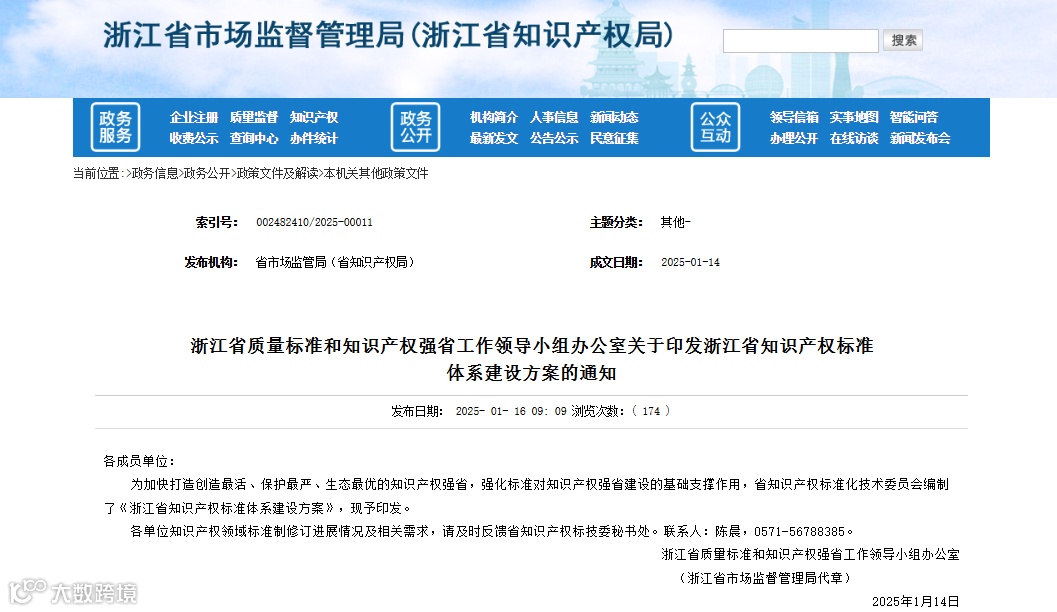Viewport: 1057px width, 612px height.
Task: Go to 最新发文 page
Action: point(494,138)
